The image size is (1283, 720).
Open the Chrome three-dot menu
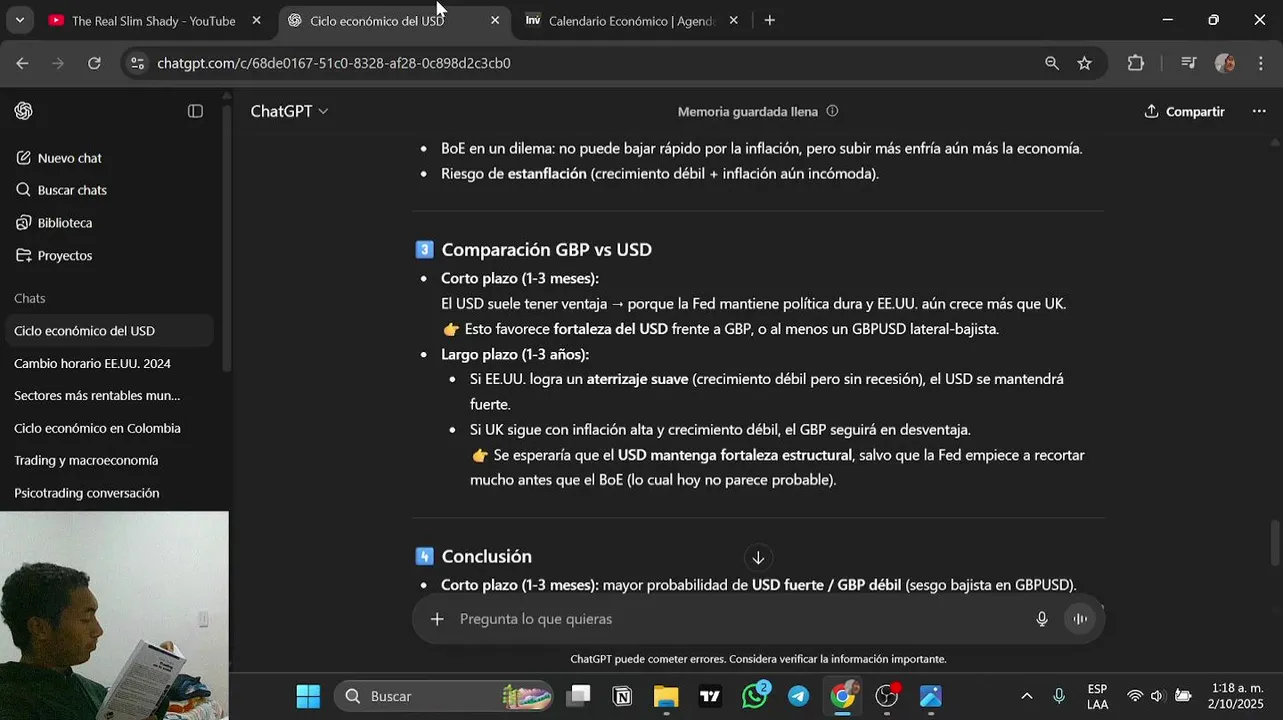(x=1260, y=63)
